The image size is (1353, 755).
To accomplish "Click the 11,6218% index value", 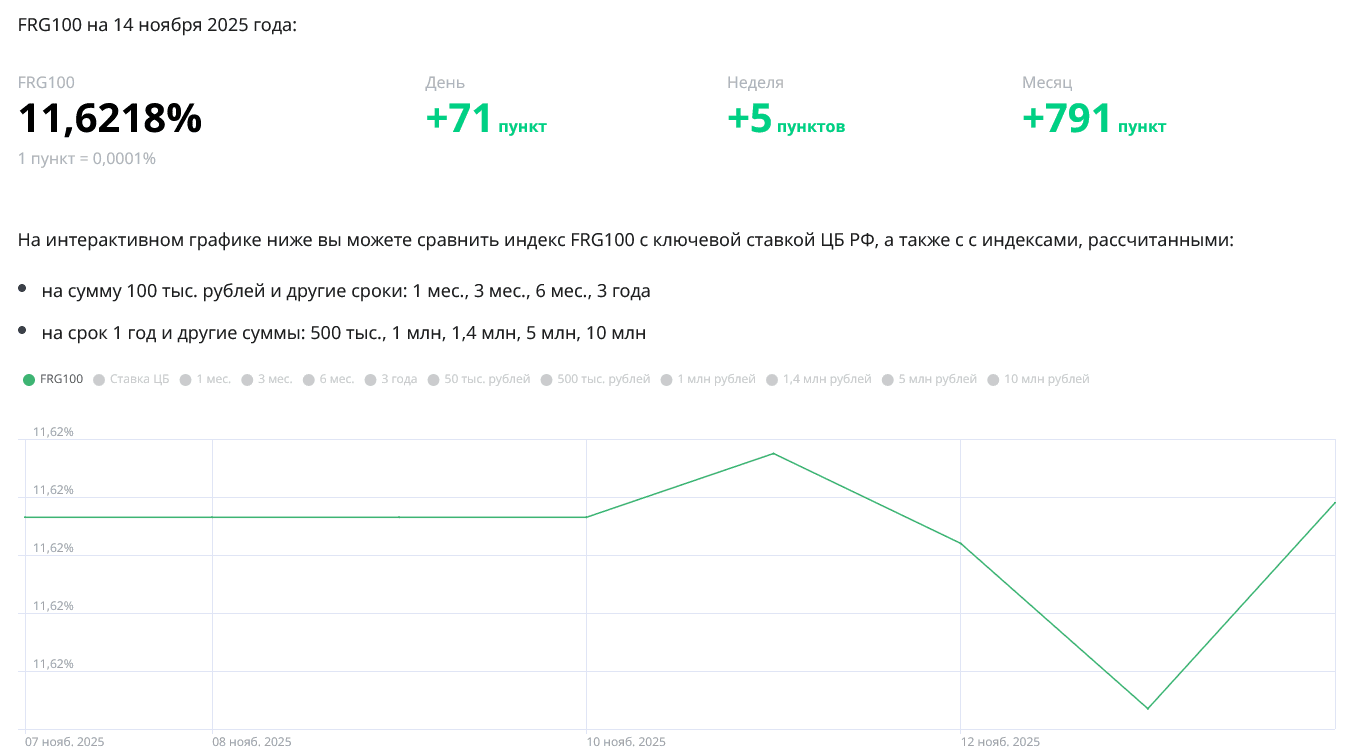I will click(110, 119).
